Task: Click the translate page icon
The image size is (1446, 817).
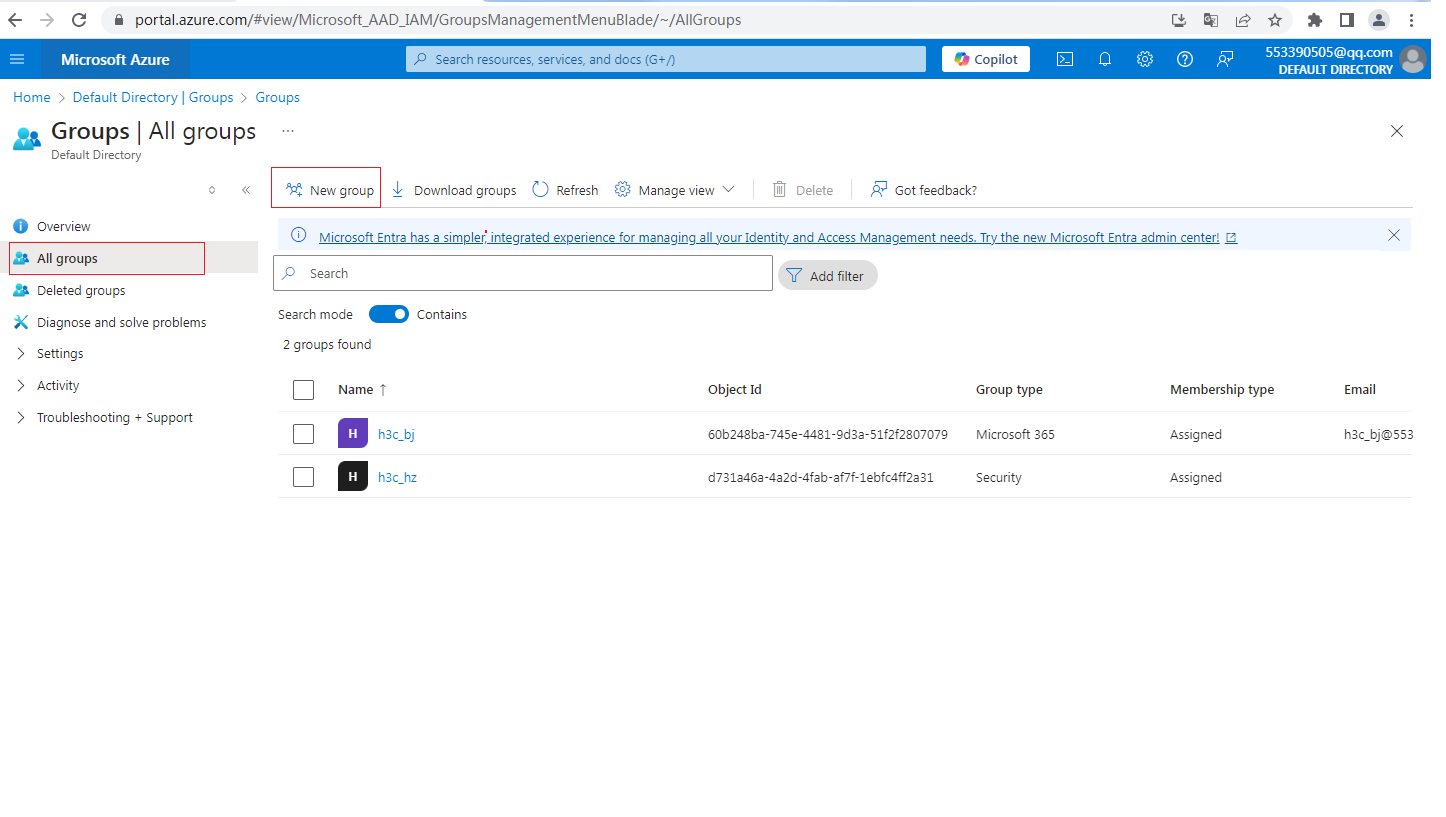Action: (1211, 20)
